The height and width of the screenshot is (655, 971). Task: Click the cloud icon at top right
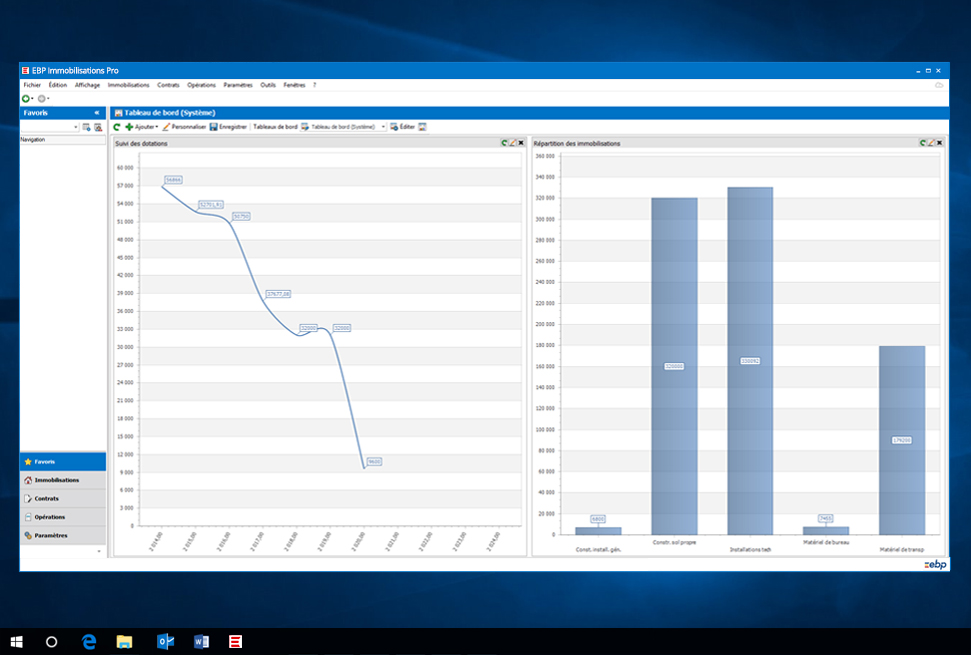pyautogui.click(x=939, y=85)
